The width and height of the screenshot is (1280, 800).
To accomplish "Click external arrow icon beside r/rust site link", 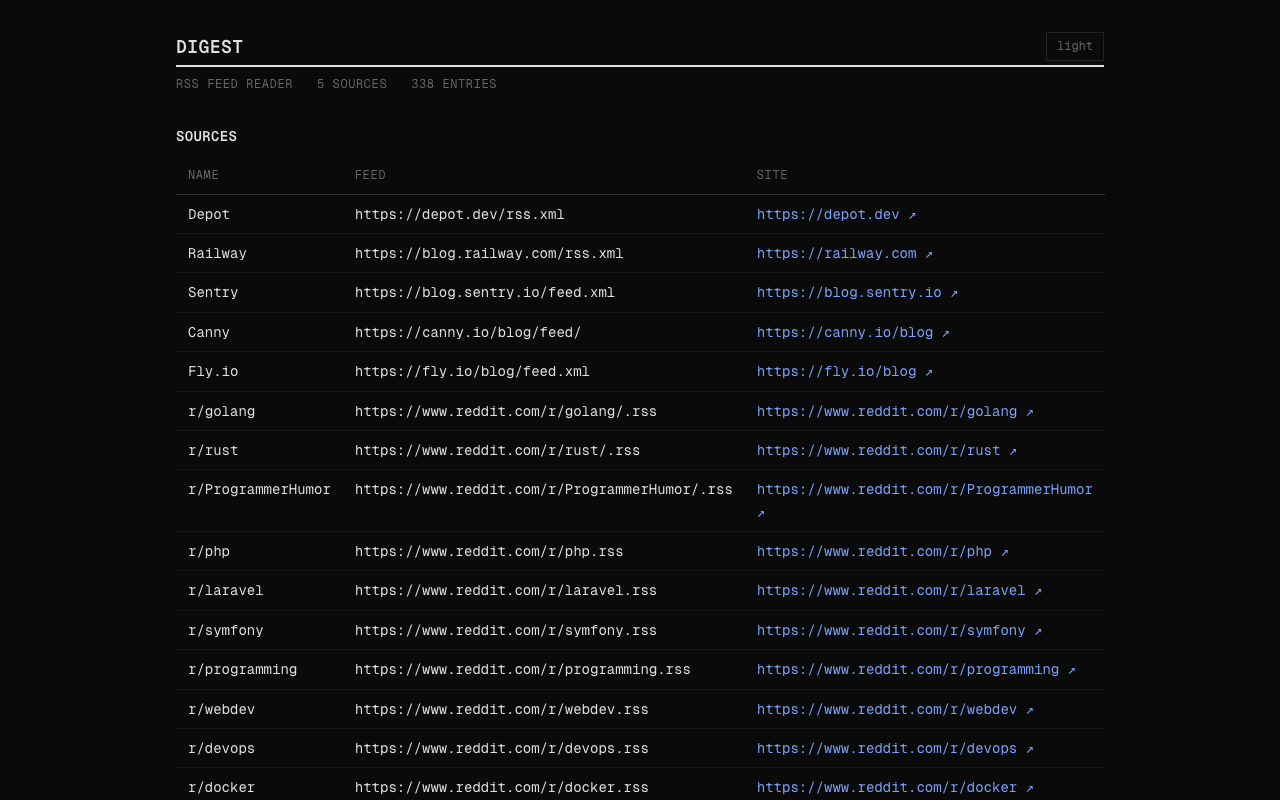I will click(1013, 451).
